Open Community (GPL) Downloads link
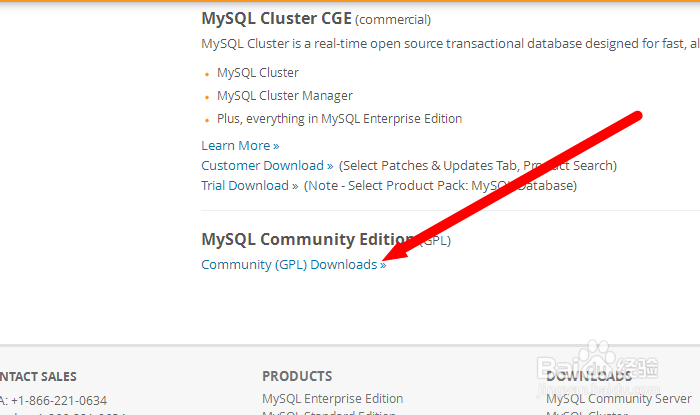The width and height of the screenshot is (700, 415). (x=294, y=265)
